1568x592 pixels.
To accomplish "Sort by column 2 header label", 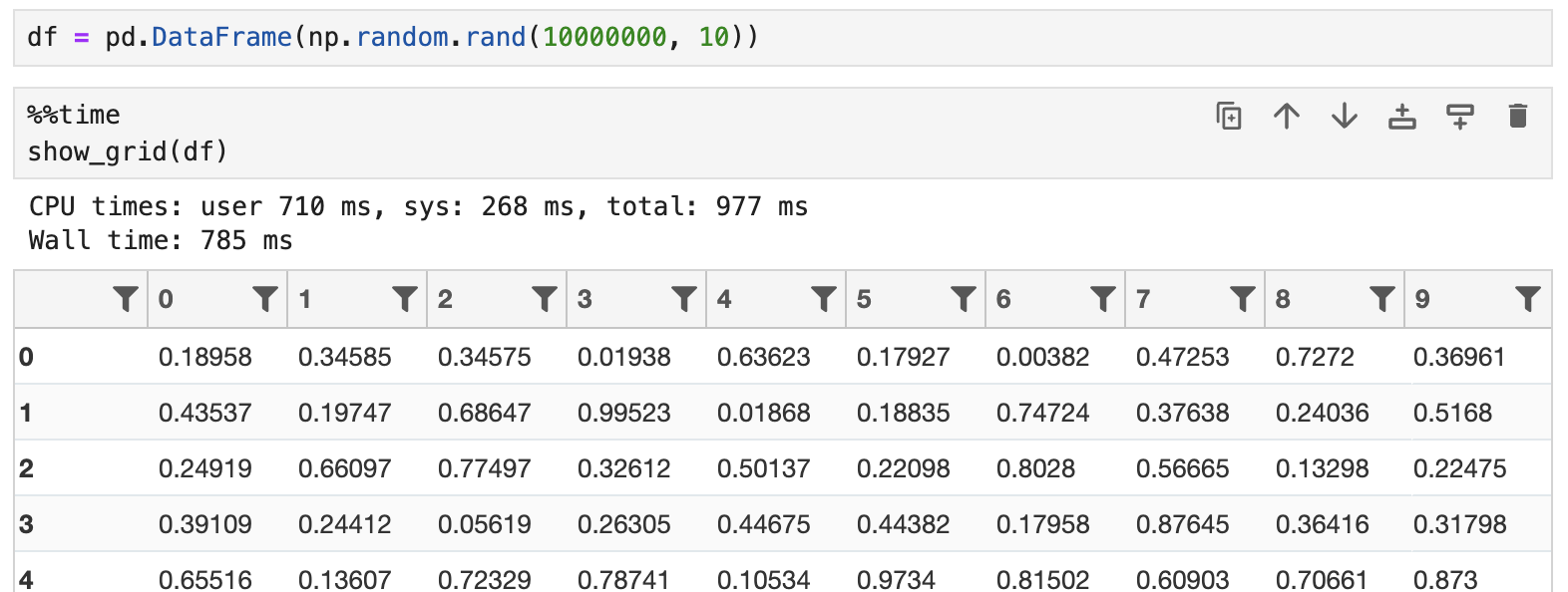I will coord(445,299).
